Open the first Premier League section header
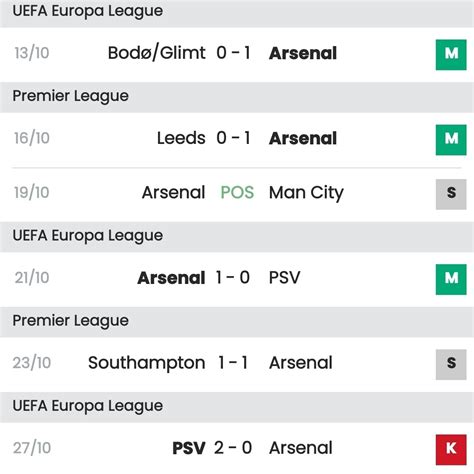Image resolution: width=474 pixels, height=474 pixels. 237,97
